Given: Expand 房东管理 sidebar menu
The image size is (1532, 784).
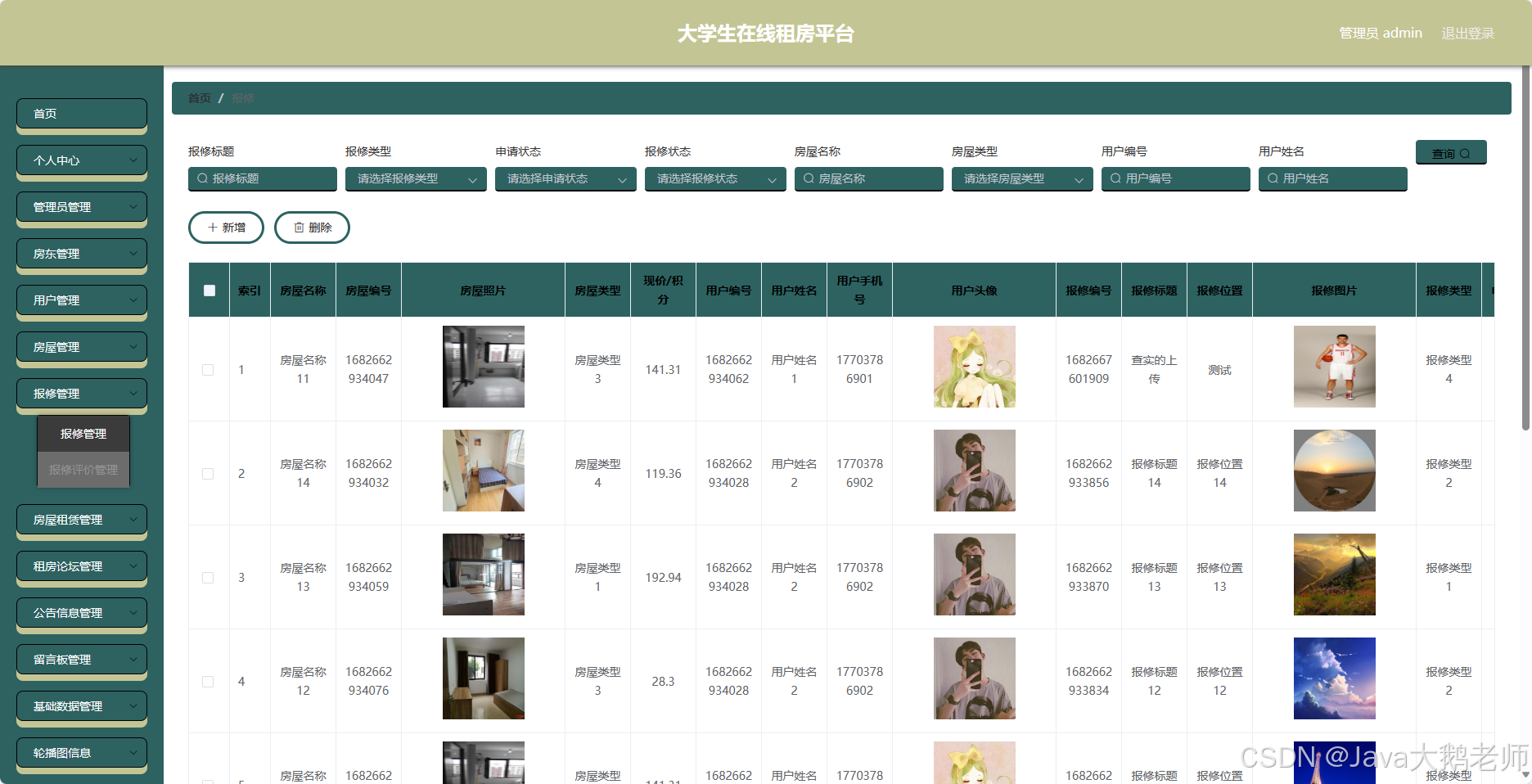Looking at the screenshot, I should (82, 254).
